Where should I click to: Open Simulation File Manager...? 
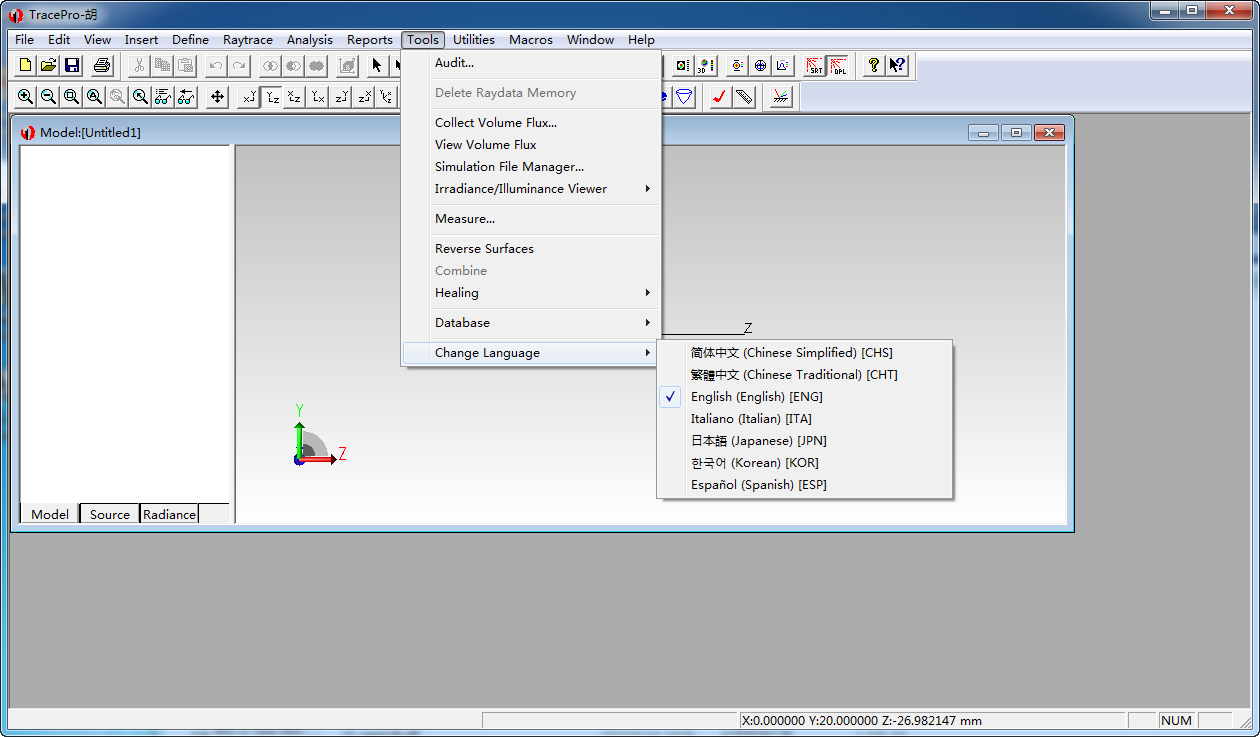[x=531, y=167]
